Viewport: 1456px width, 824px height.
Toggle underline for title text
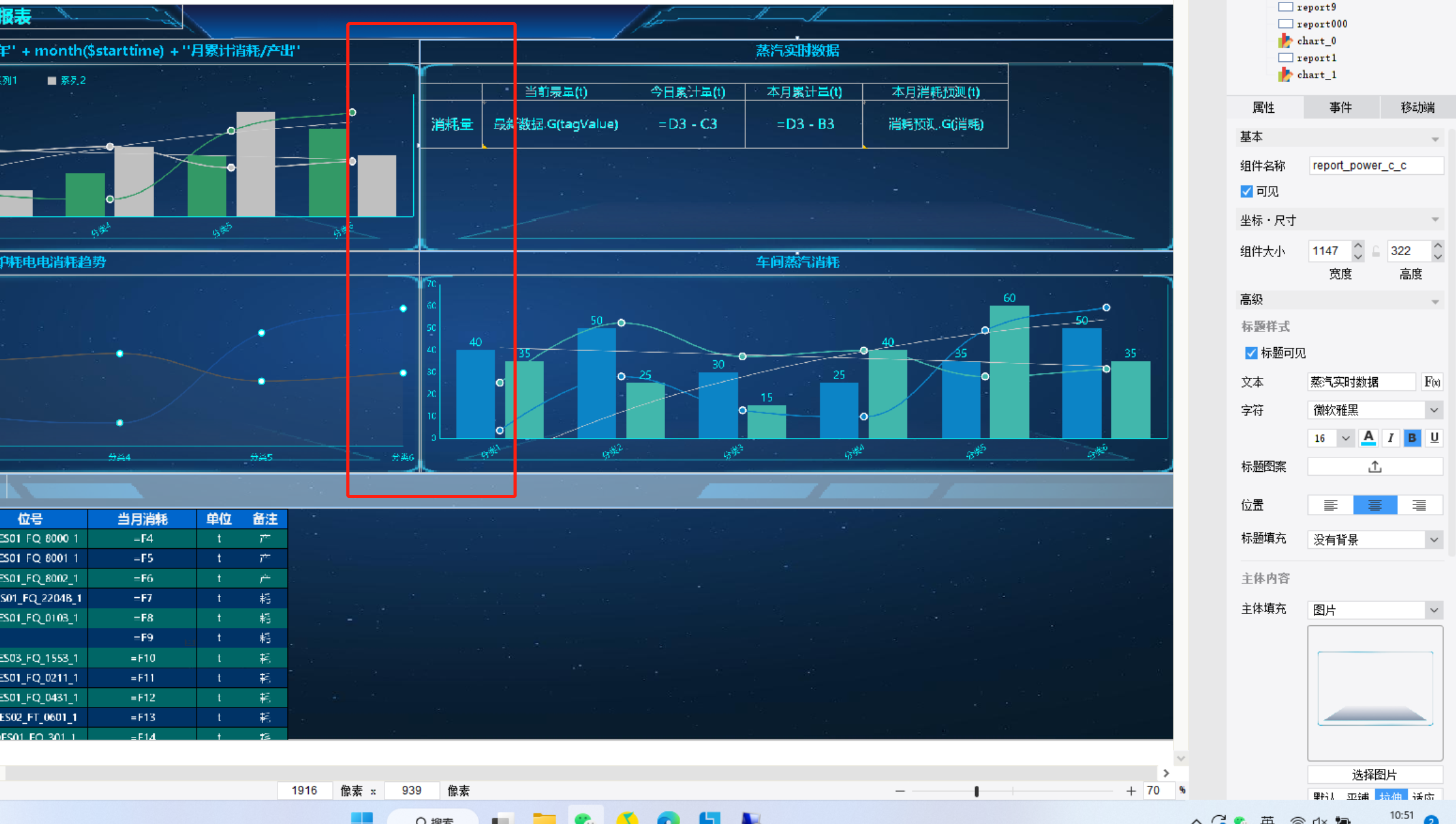[1434, 438]
